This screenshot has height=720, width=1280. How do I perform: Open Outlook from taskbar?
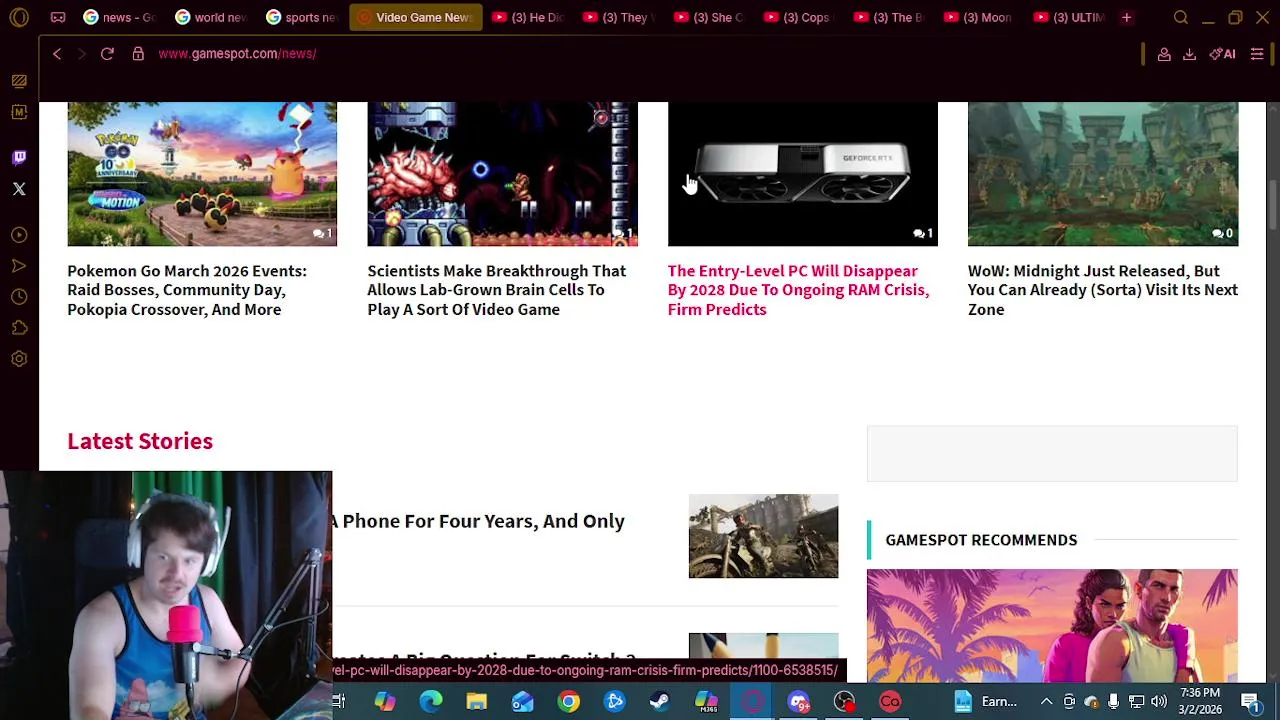(523, 702)
